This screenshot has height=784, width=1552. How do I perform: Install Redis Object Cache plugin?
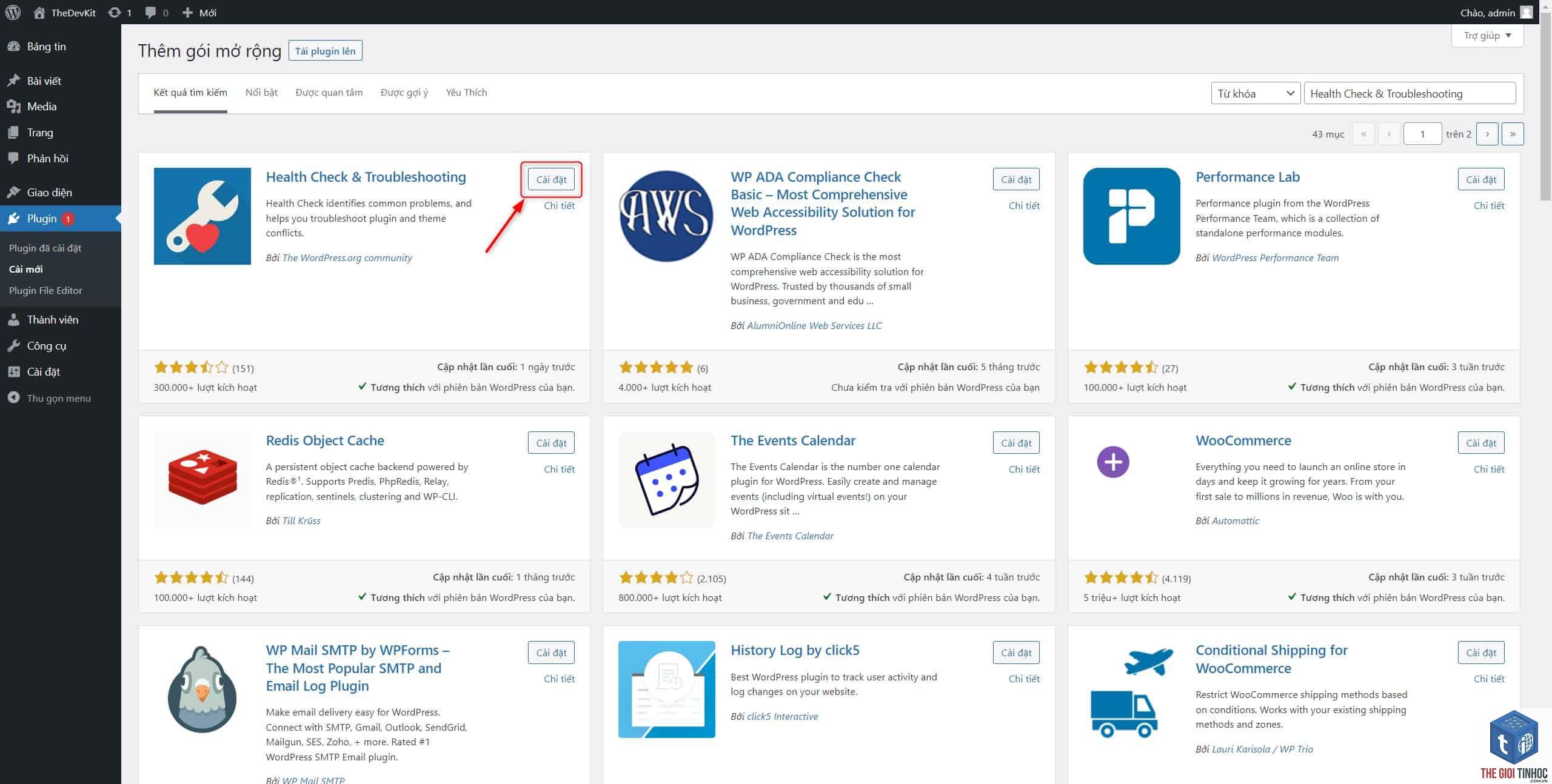point(551,443)
